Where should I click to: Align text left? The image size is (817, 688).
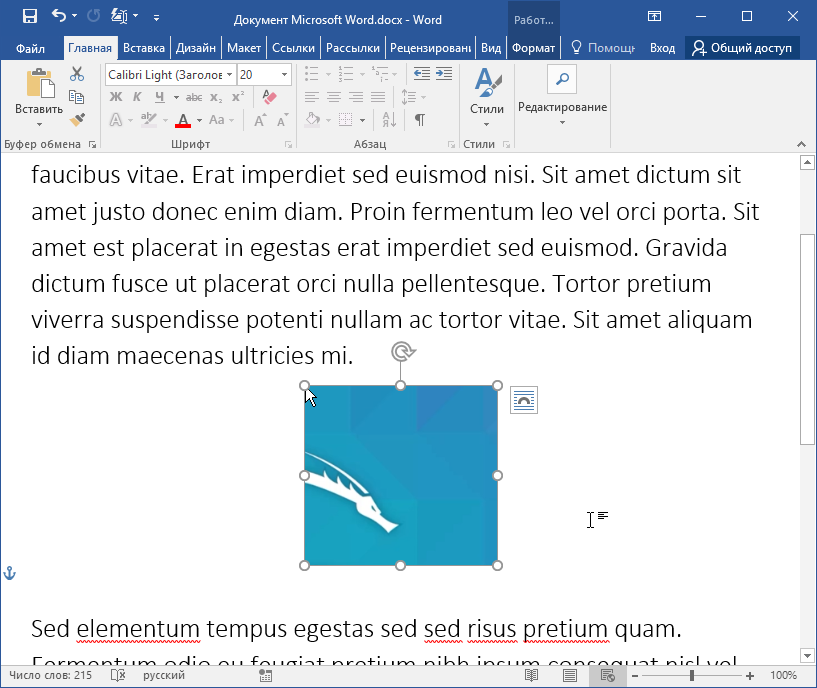(x=312, y=97)
